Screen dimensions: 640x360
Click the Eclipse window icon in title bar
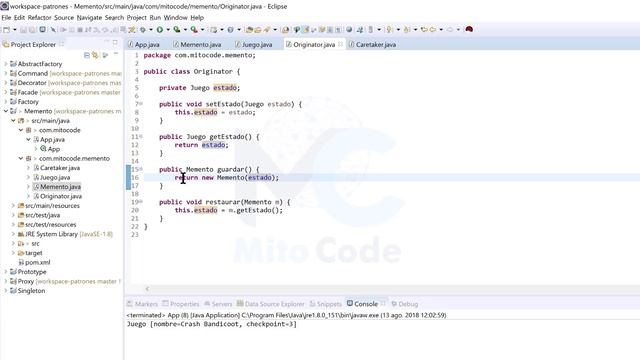pyautogui.click(x=4, y=6)
